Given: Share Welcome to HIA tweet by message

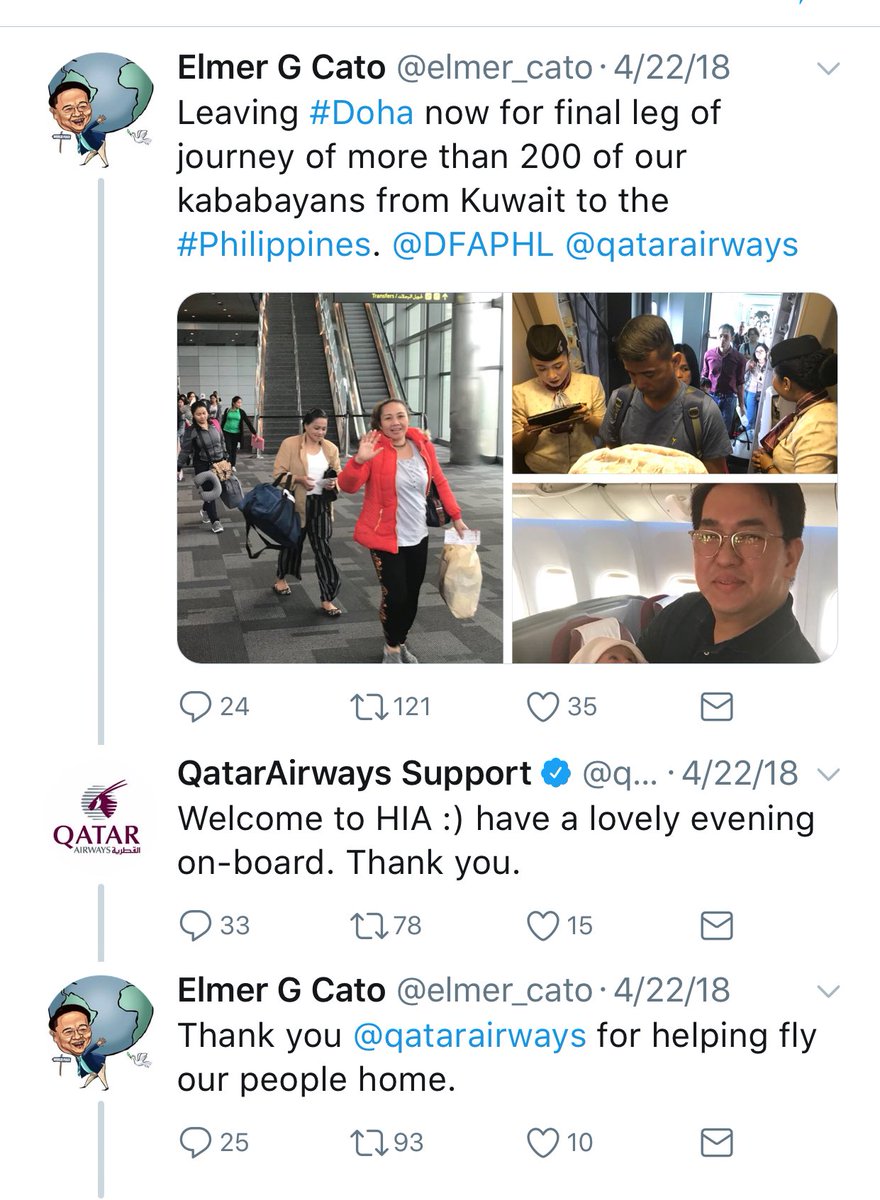Looking at the screenshot, I should click(716, 926).
